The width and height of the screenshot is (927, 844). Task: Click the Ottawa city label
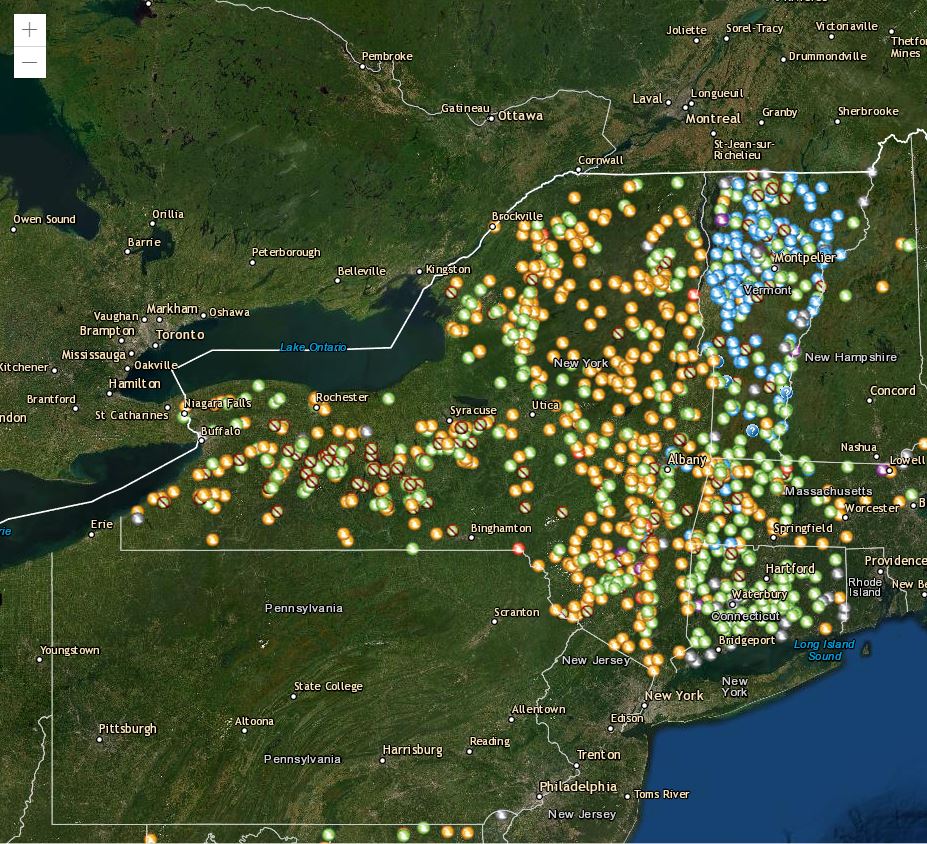(x=520, y=116)
